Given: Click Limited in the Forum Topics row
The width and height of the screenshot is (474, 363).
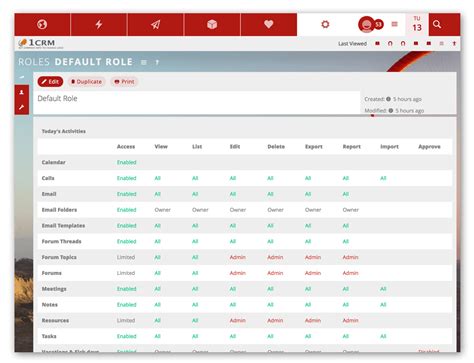Looking at the screenshot, I should pyautogui.click(x=126, y=257).
